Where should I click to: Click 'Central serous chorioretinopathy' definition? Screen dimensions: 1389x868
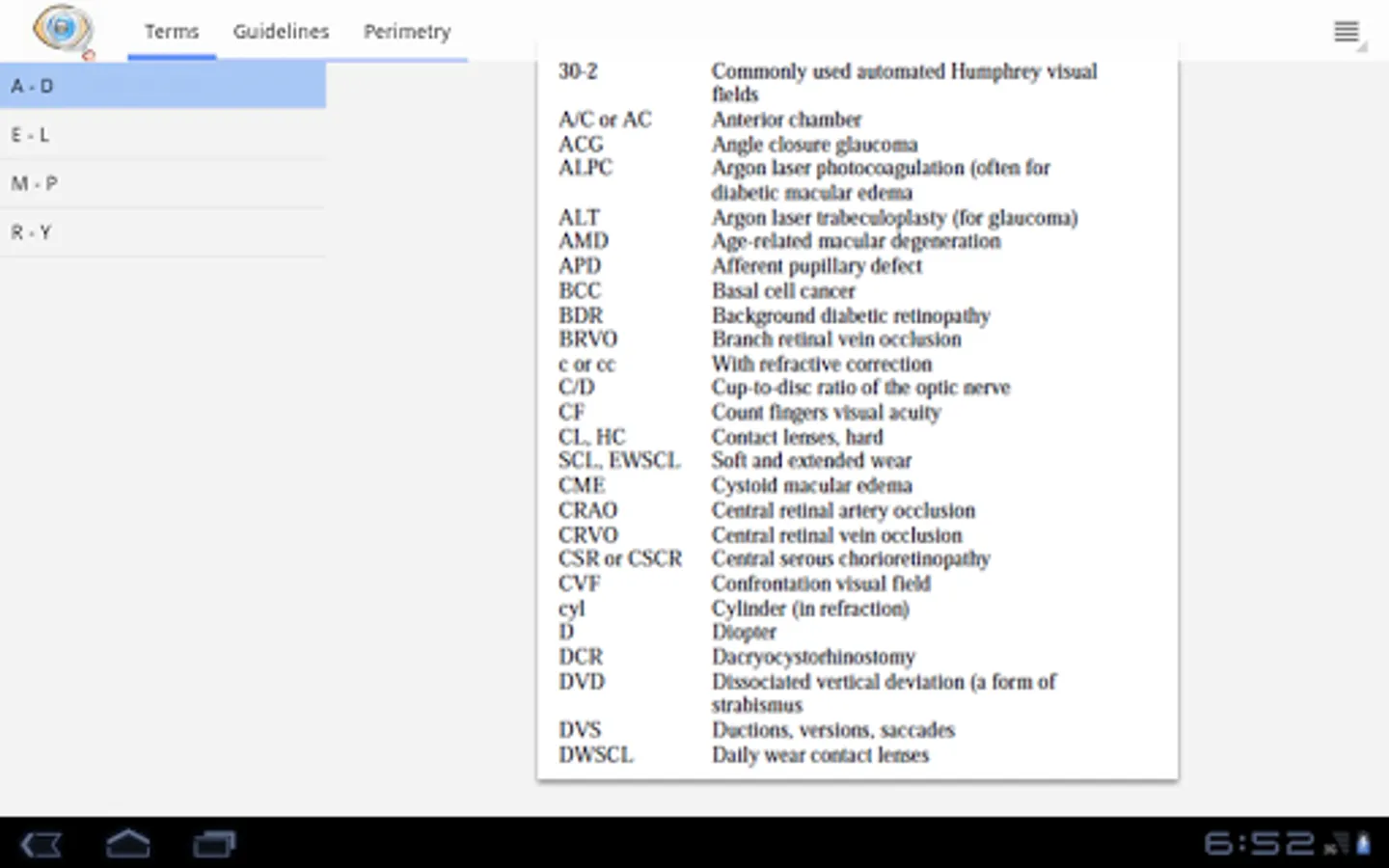(851, 559)
